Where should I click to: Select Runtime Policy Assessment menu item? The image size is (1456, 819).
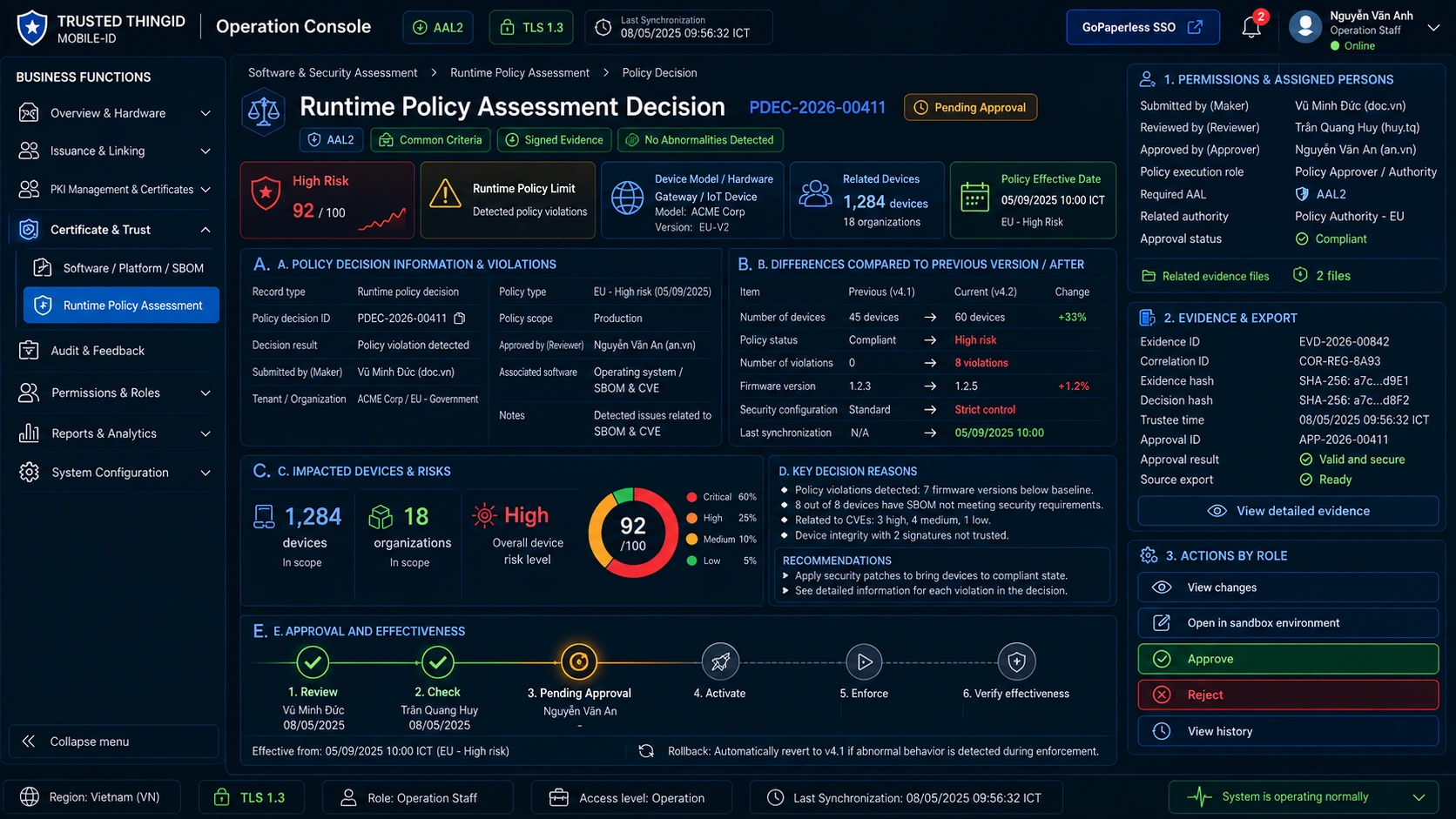coord(121,305)
